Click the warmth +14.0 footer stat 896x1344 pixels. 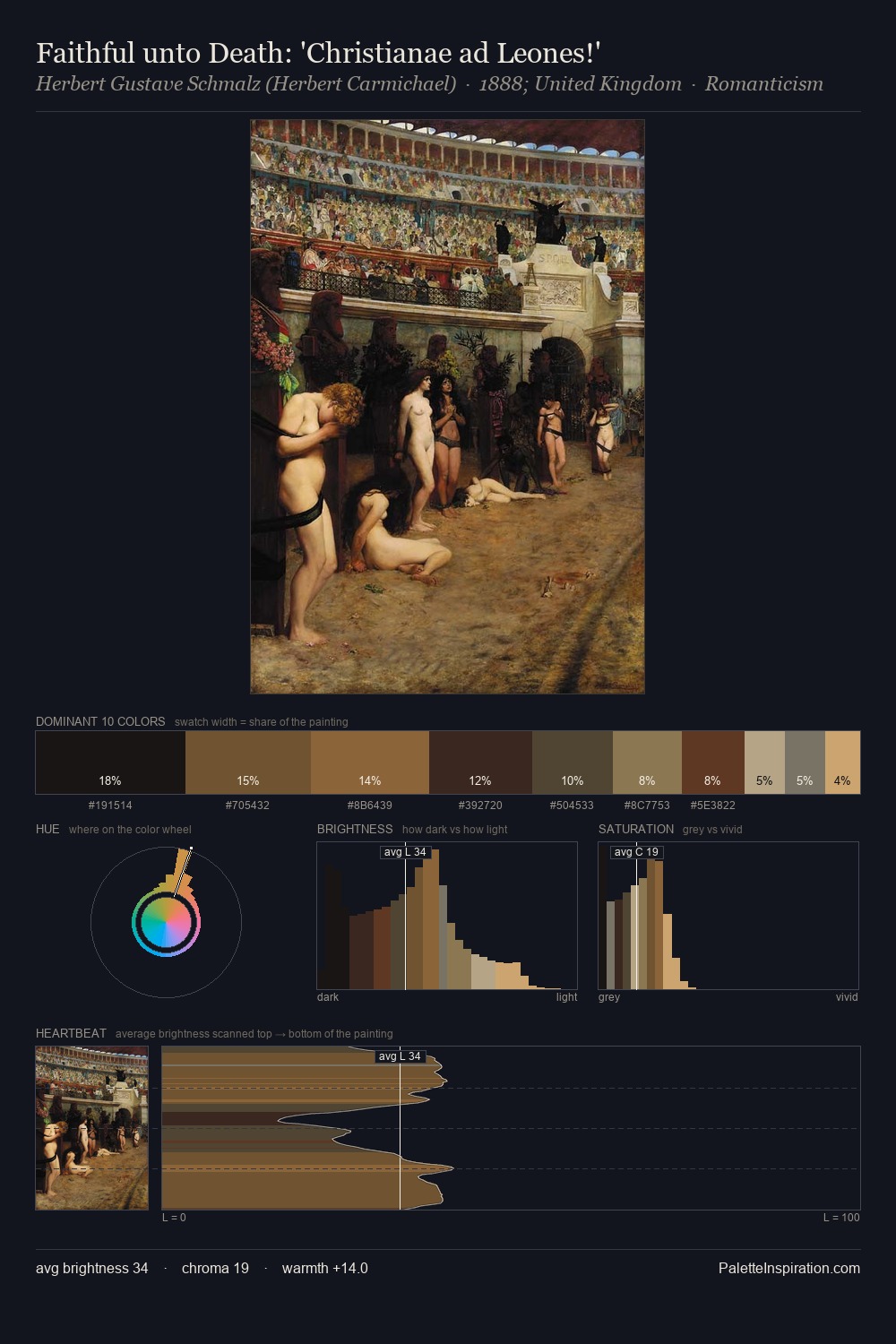coord(325,1268)
